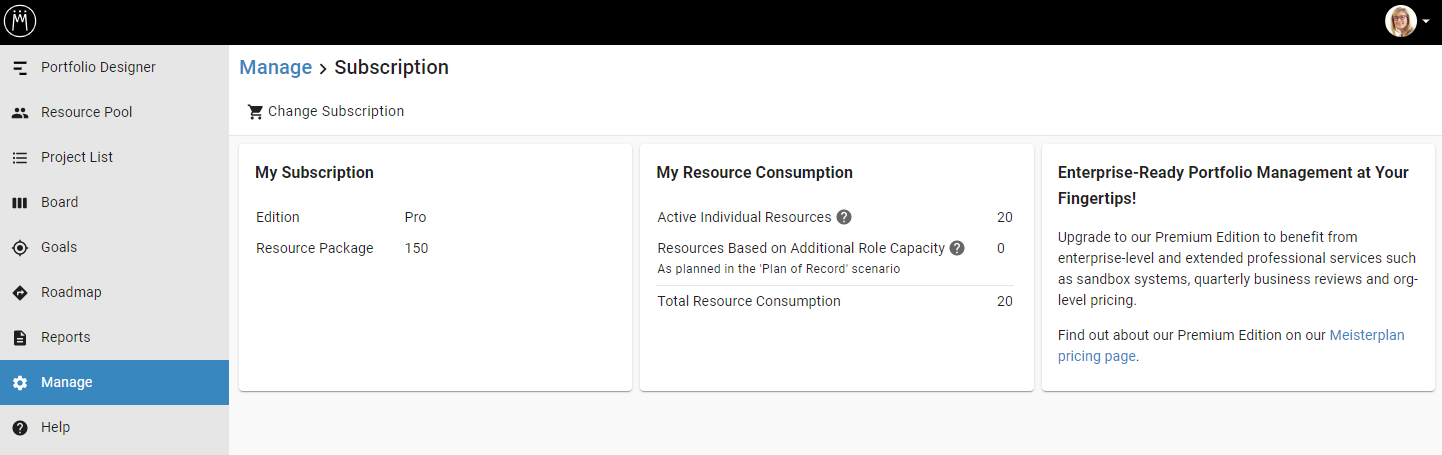Click the user avatar picture
Image resolution: width=1442 pixels, height=455 pixels.
coord(1401,21)
